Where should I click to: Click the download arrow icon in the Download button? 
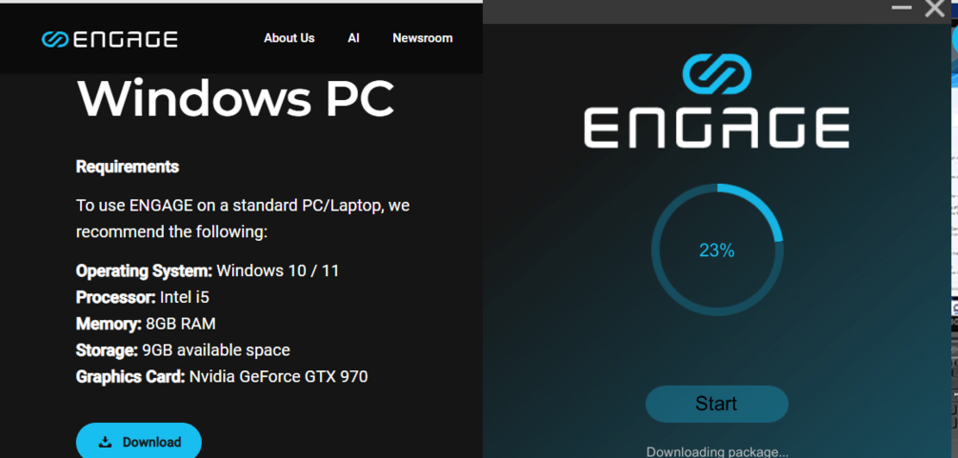point(105,442)
